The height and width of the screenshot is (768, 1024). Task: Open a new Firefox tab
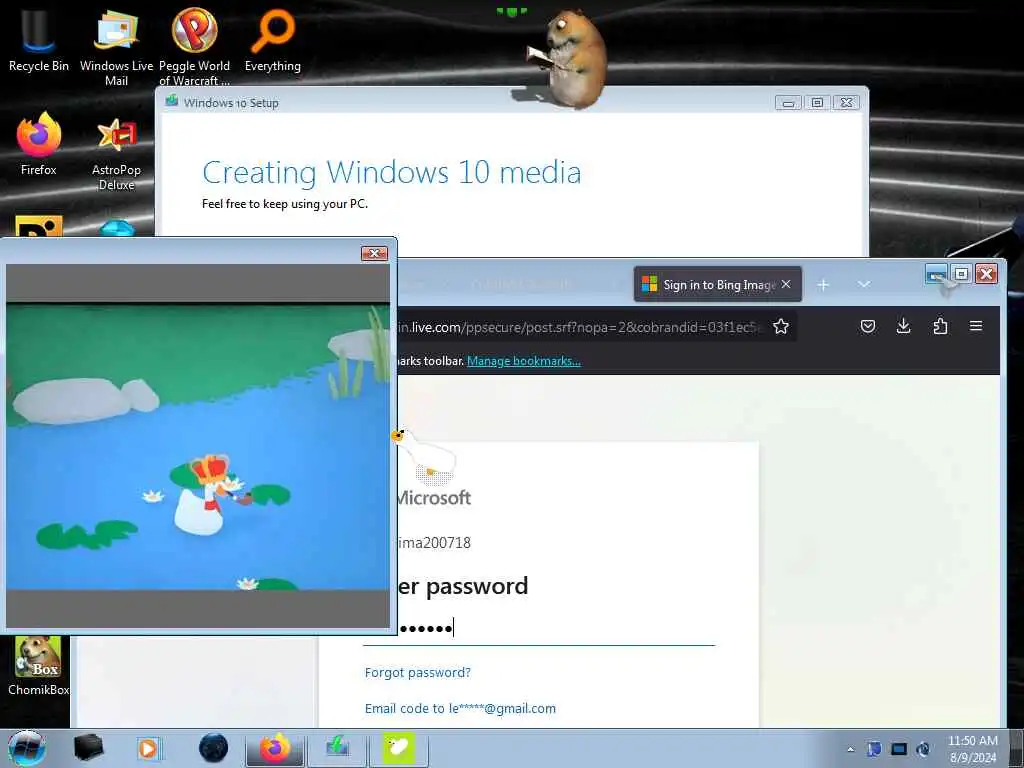[823, 285]
